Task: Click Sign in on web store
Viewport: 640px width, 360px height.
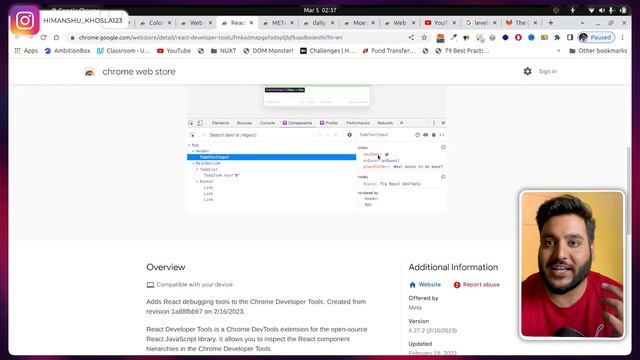Action: [x=548, y=71]
